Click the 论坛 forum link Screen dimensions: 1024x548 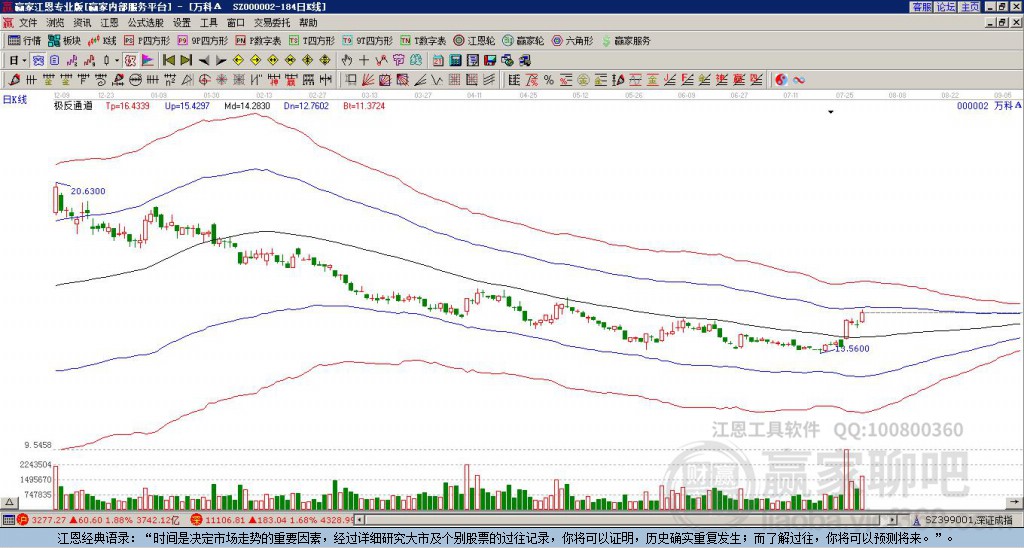click(x=946, y=7)
